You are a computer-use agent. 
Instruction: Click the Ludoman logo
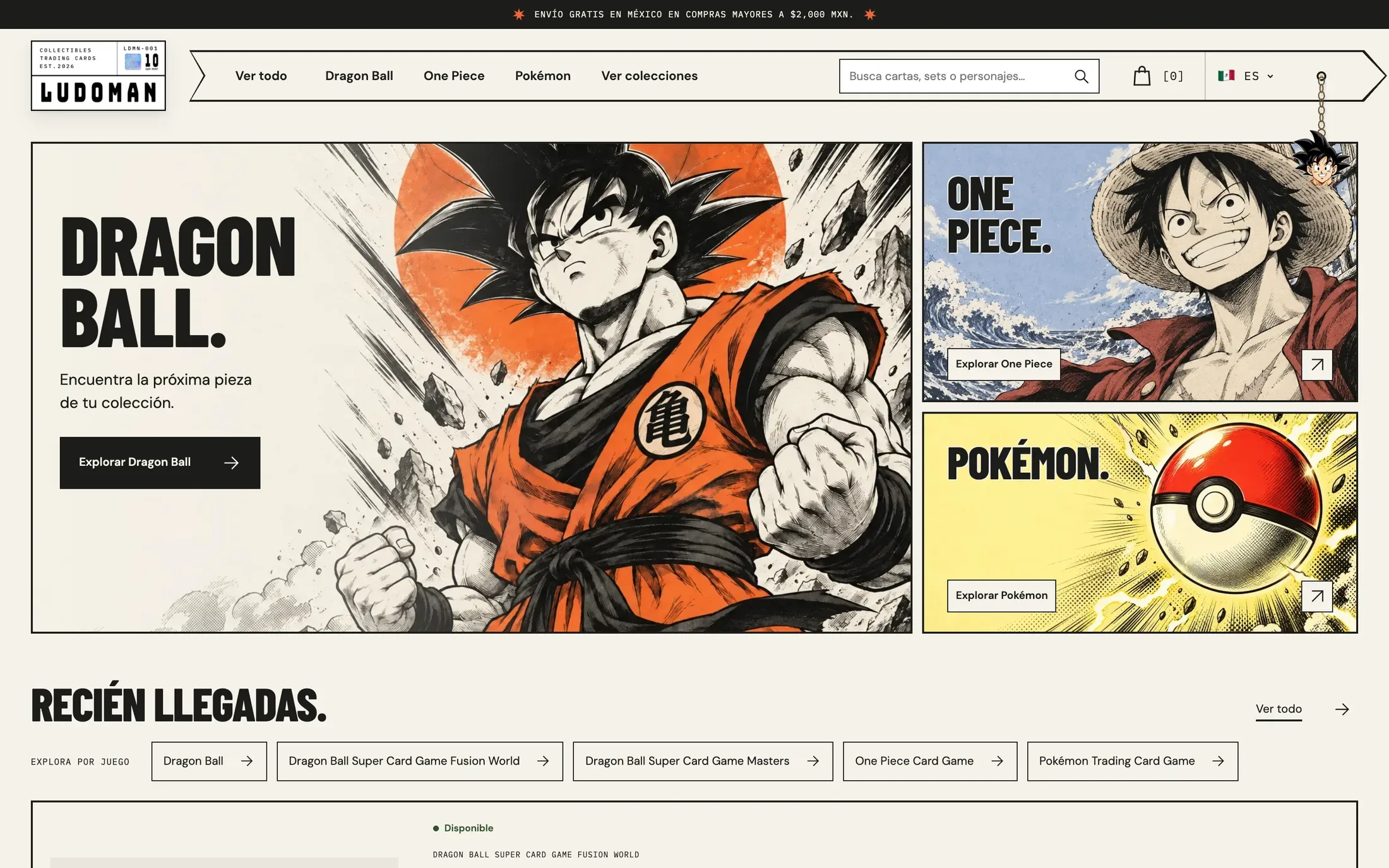pyautogui.click(x=98, y=76)
